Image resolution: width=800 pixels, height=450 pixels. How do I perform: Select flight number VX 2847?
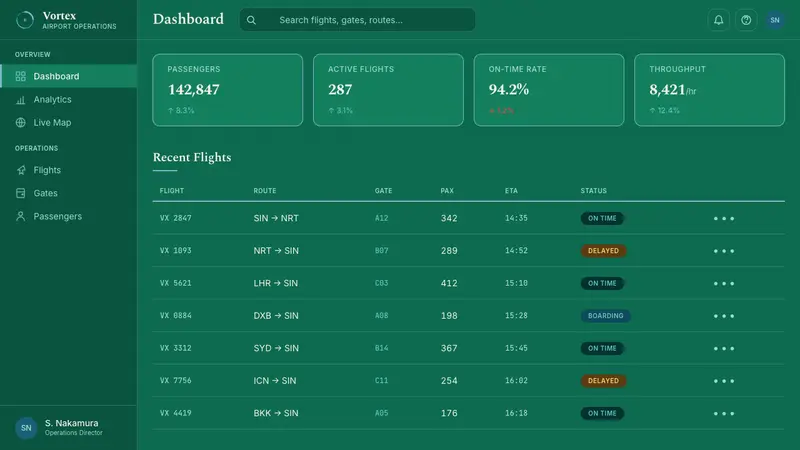point(176,218)
